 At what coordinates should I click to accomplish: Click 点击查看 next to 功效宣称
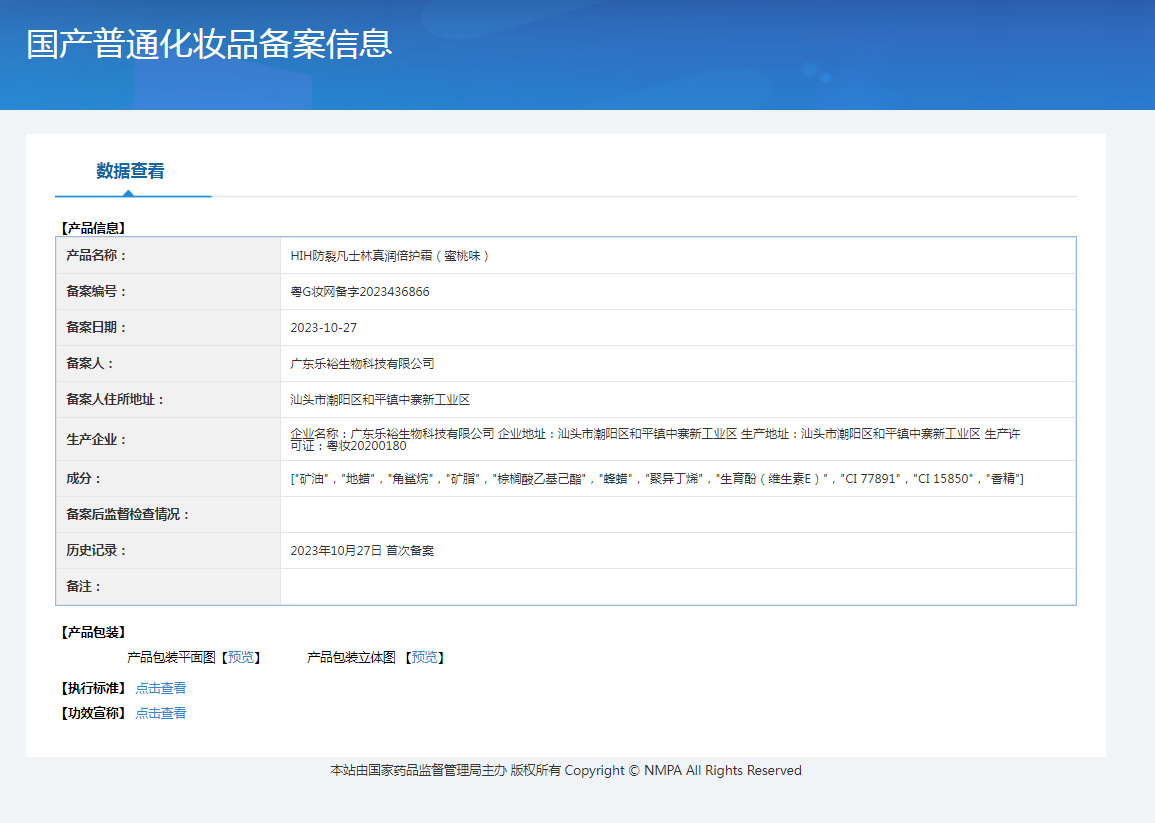pyautogui.click(x=161, y=713)
